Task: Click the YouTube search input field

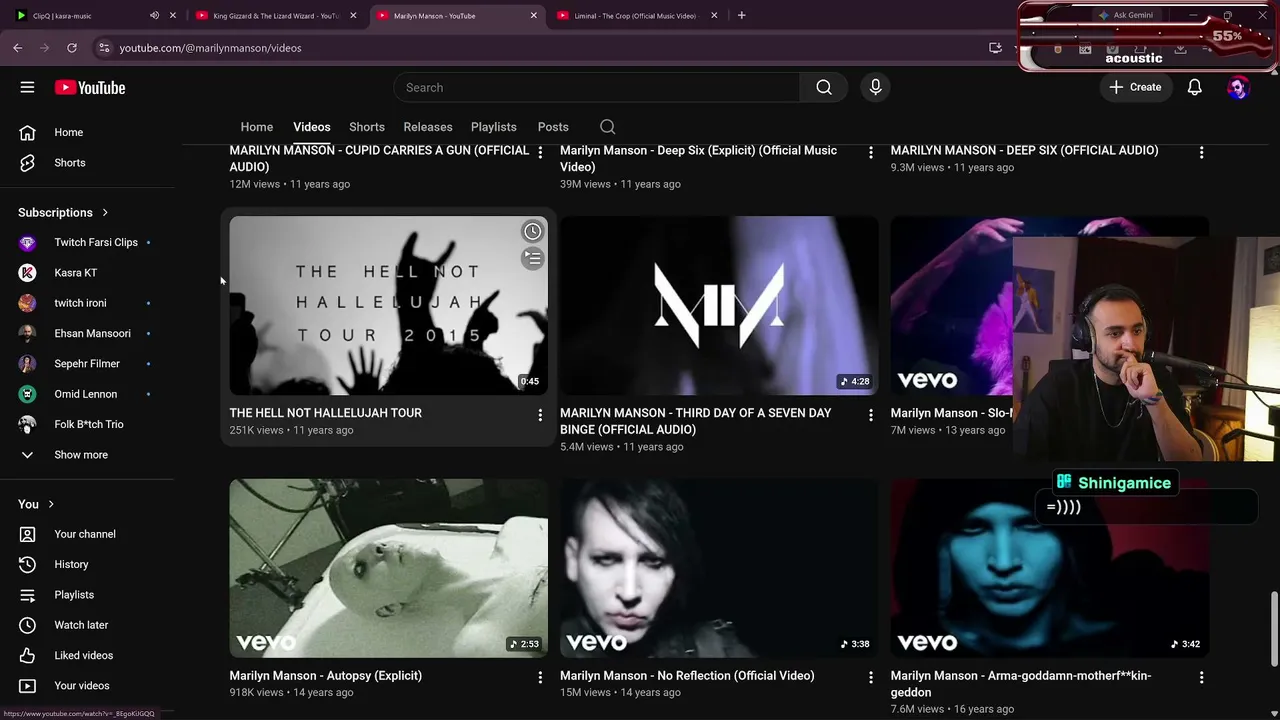Action: pyautogui.click(x=597, y=88)
